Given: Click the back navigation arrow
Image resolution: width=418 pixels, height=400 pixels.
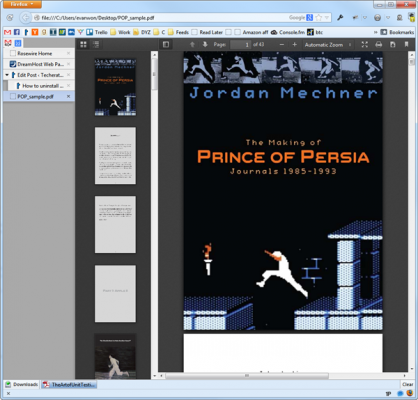Looking at the screenshot, I should 25,18.
